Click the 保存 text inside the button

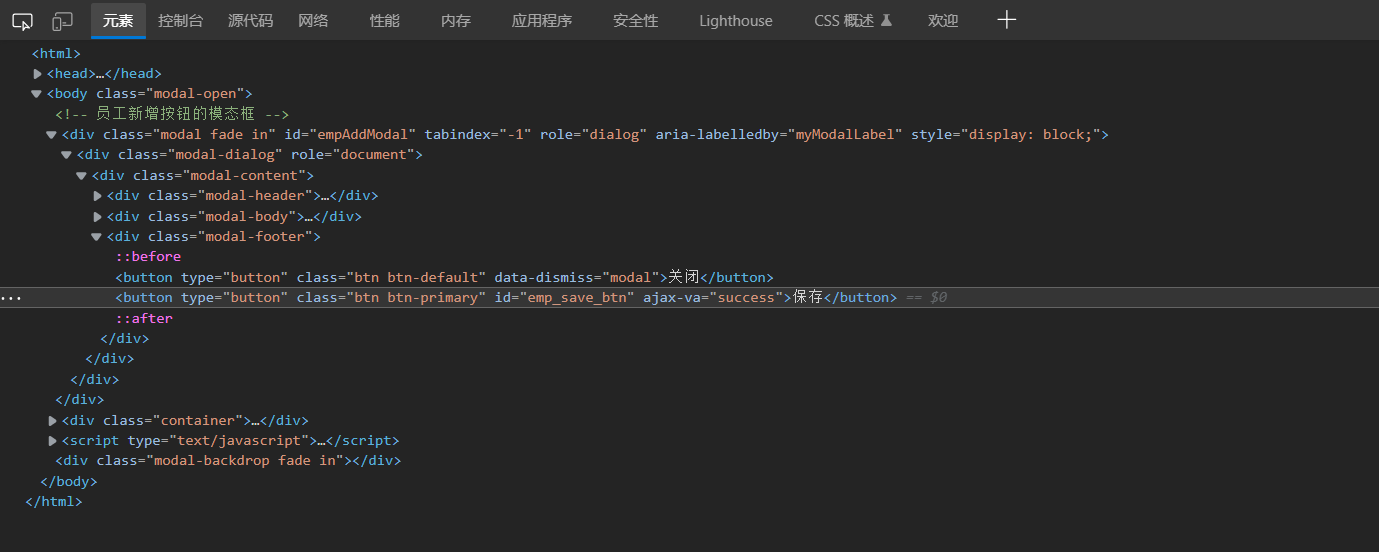pyautogui.click(x=808, y=298)
